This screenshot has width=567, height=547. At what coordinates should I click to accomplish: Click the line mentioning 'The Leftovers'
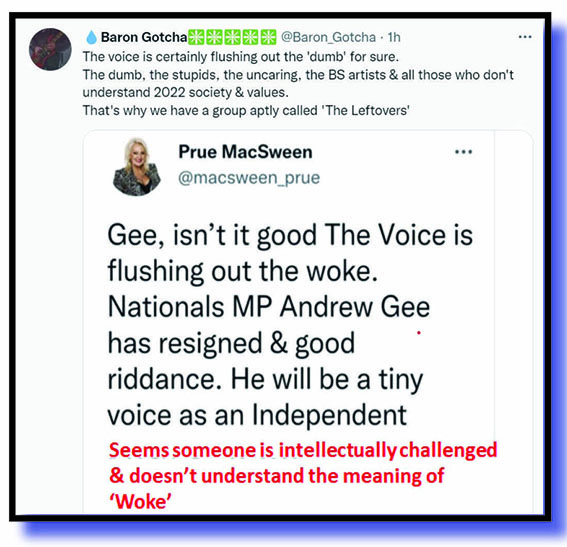tap(246, 110)
